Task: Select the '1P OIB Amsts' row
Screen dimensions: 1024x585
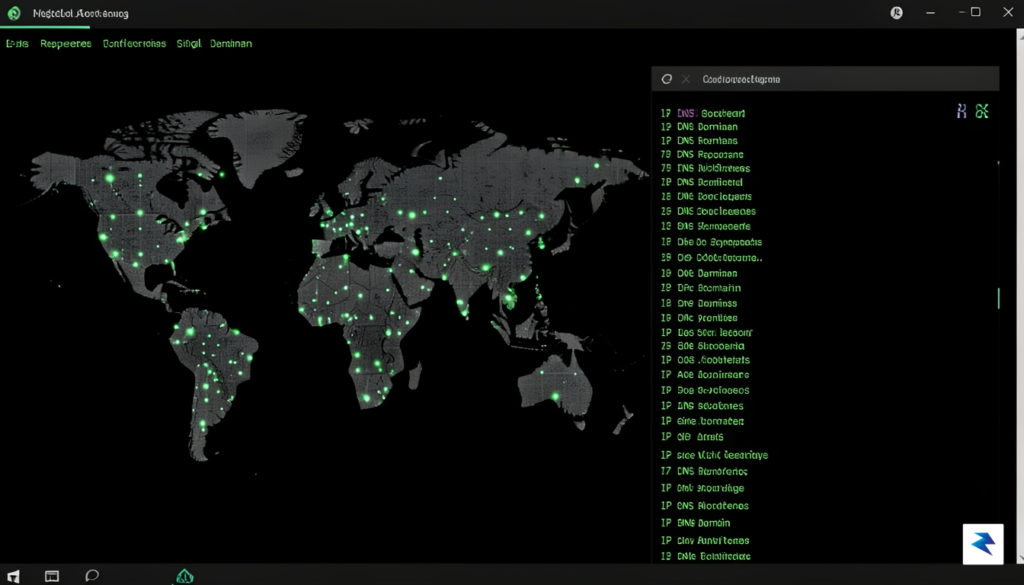Action: (692, 437)
